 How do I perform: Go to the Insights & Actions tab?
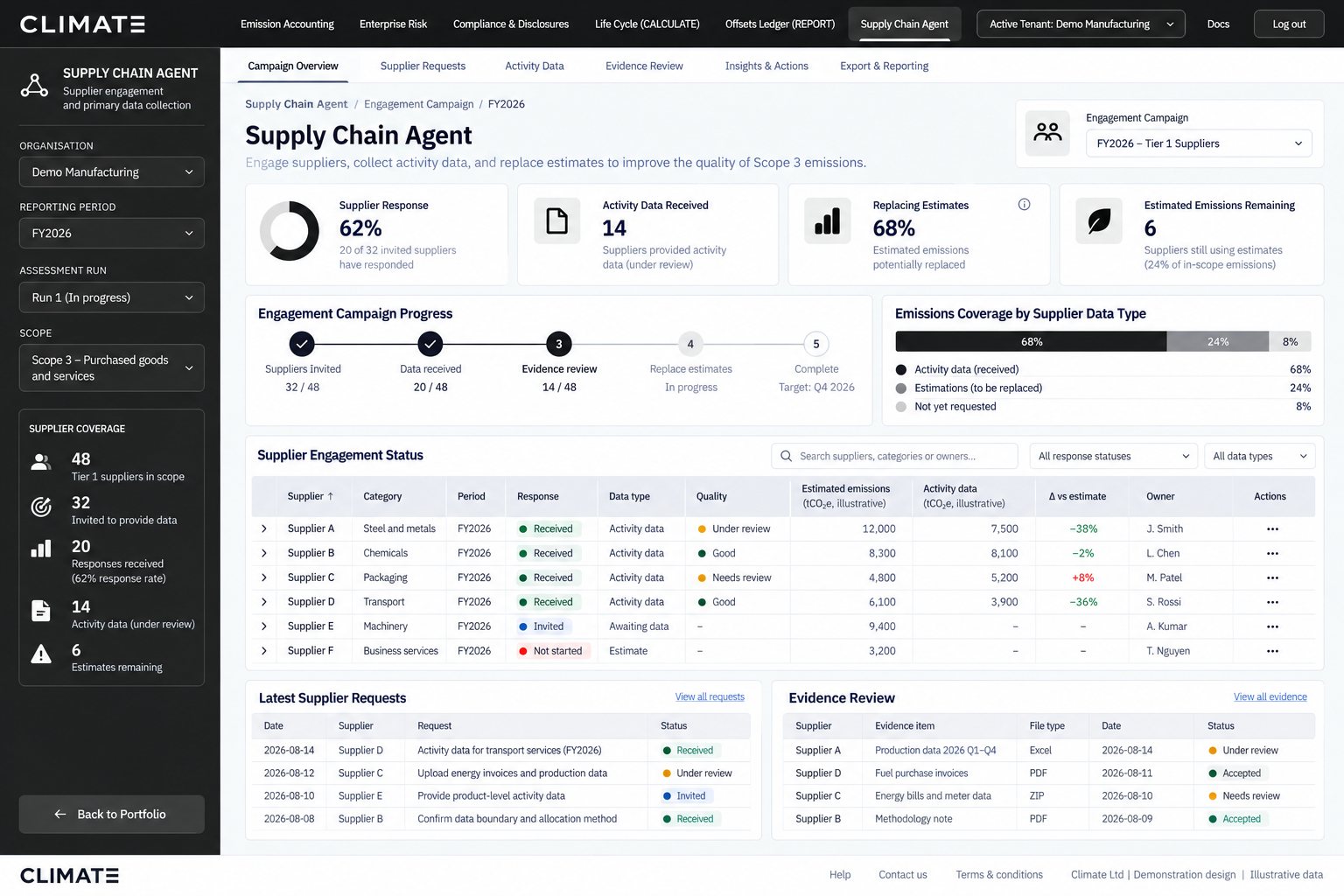[x=766, y=66]
